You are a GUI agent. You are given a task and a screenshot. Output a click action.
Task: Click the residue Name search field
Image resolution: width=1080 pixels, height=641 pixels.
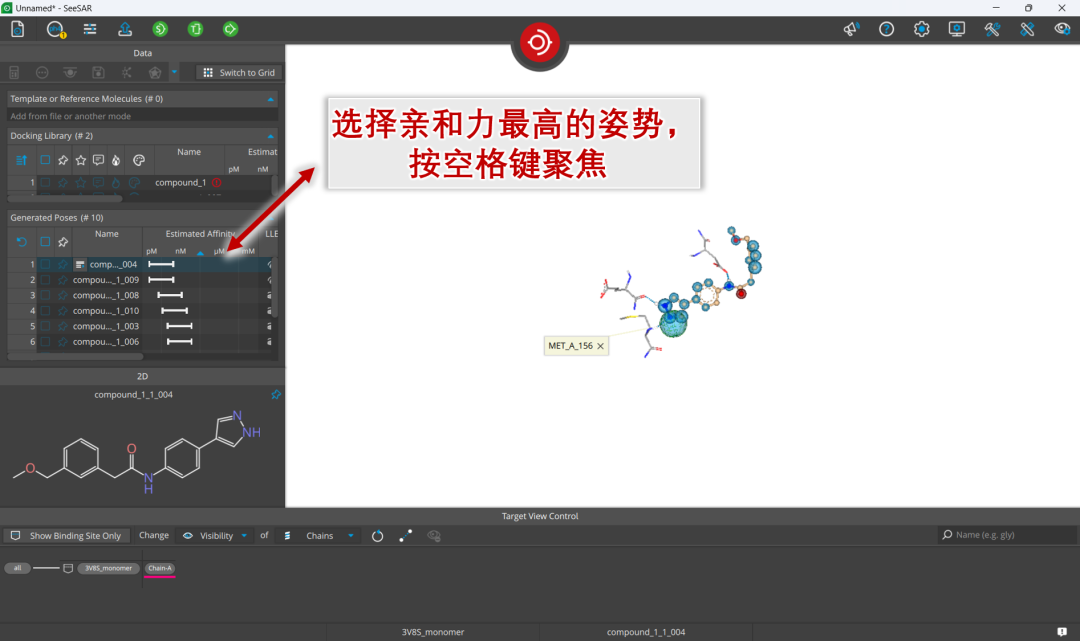click(1007, 535)
